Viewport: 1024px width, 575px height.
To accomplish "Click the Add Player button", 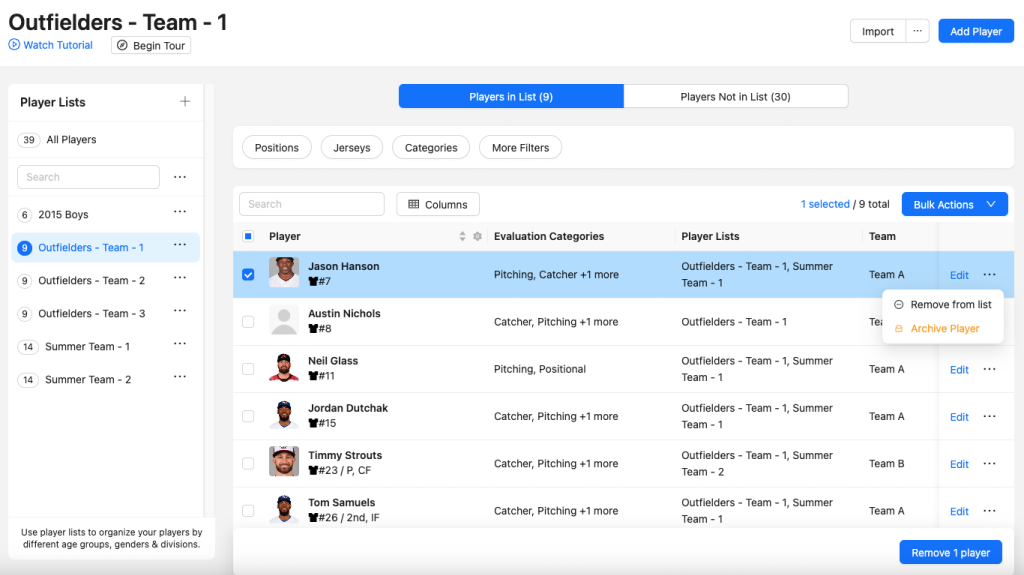I will [x=975, y=31].
